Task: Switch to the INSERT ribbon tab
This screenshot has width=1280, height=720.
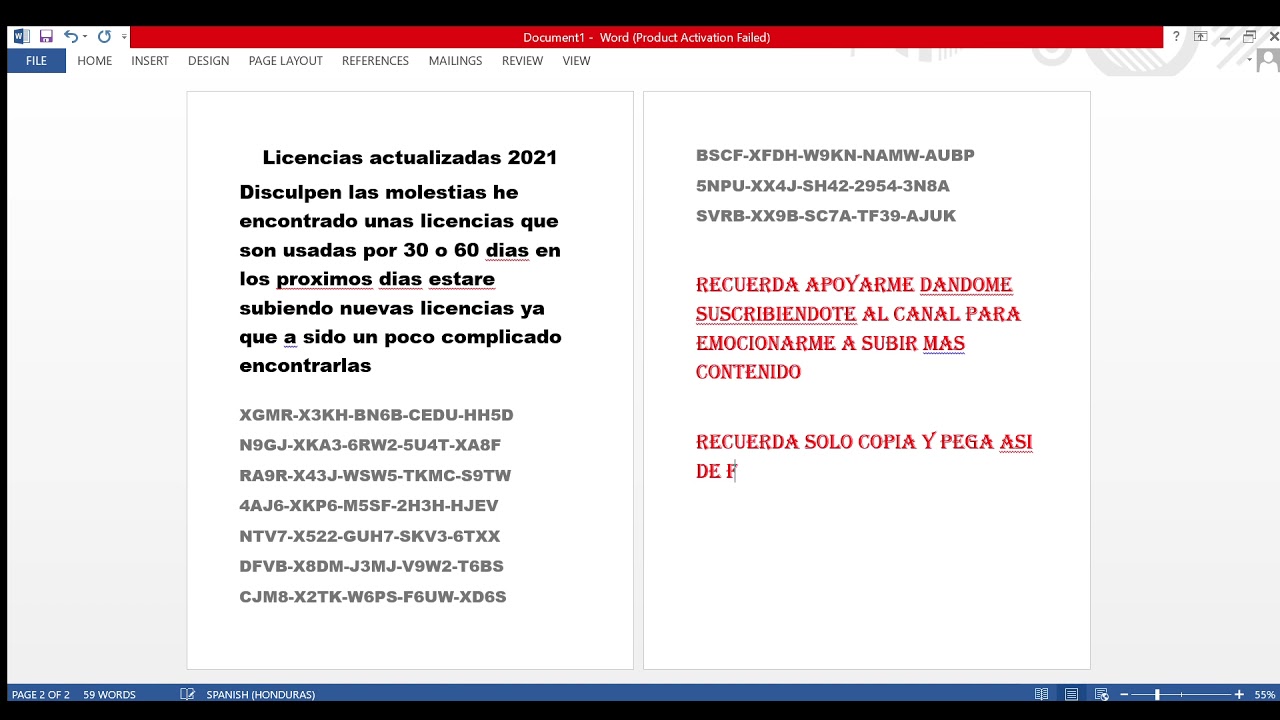Action: (150, 61)
